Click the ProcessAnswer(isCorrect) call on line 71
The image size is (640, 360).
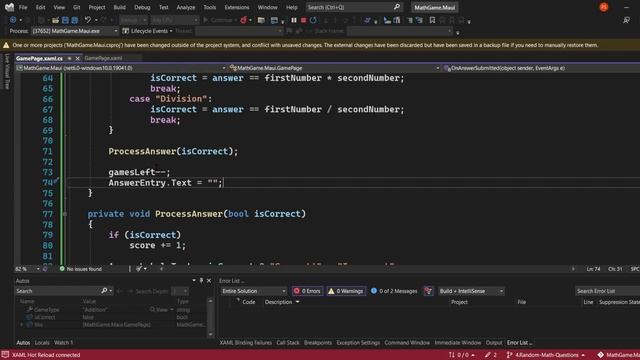tap(173, 151)
